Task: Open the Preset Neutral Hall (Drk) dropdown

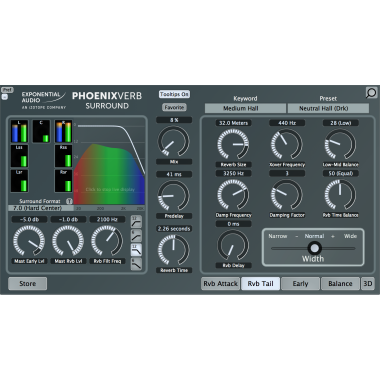Action: (x=328, y=108)
